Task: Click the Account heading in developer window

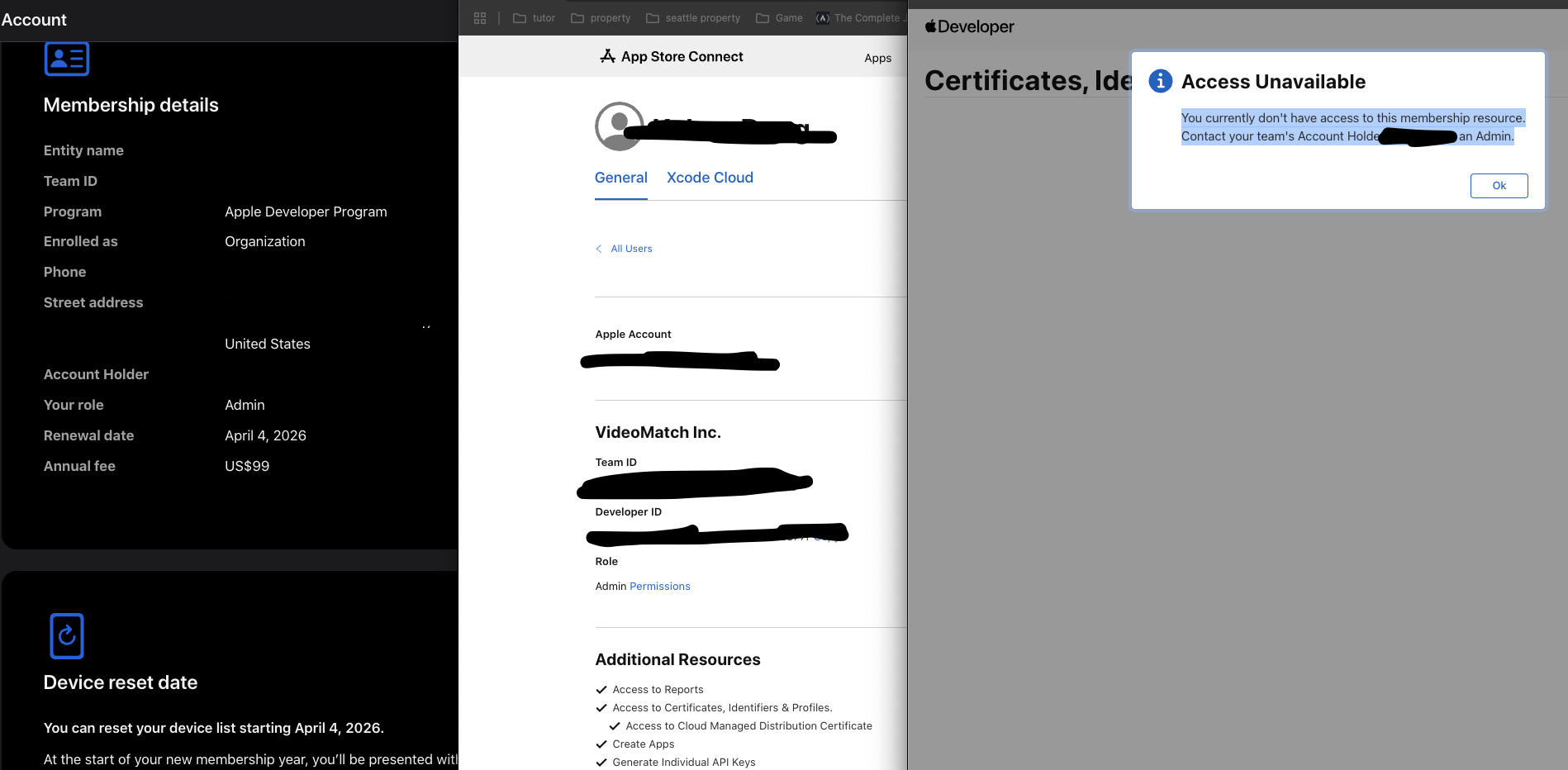Action: point(34,20)
